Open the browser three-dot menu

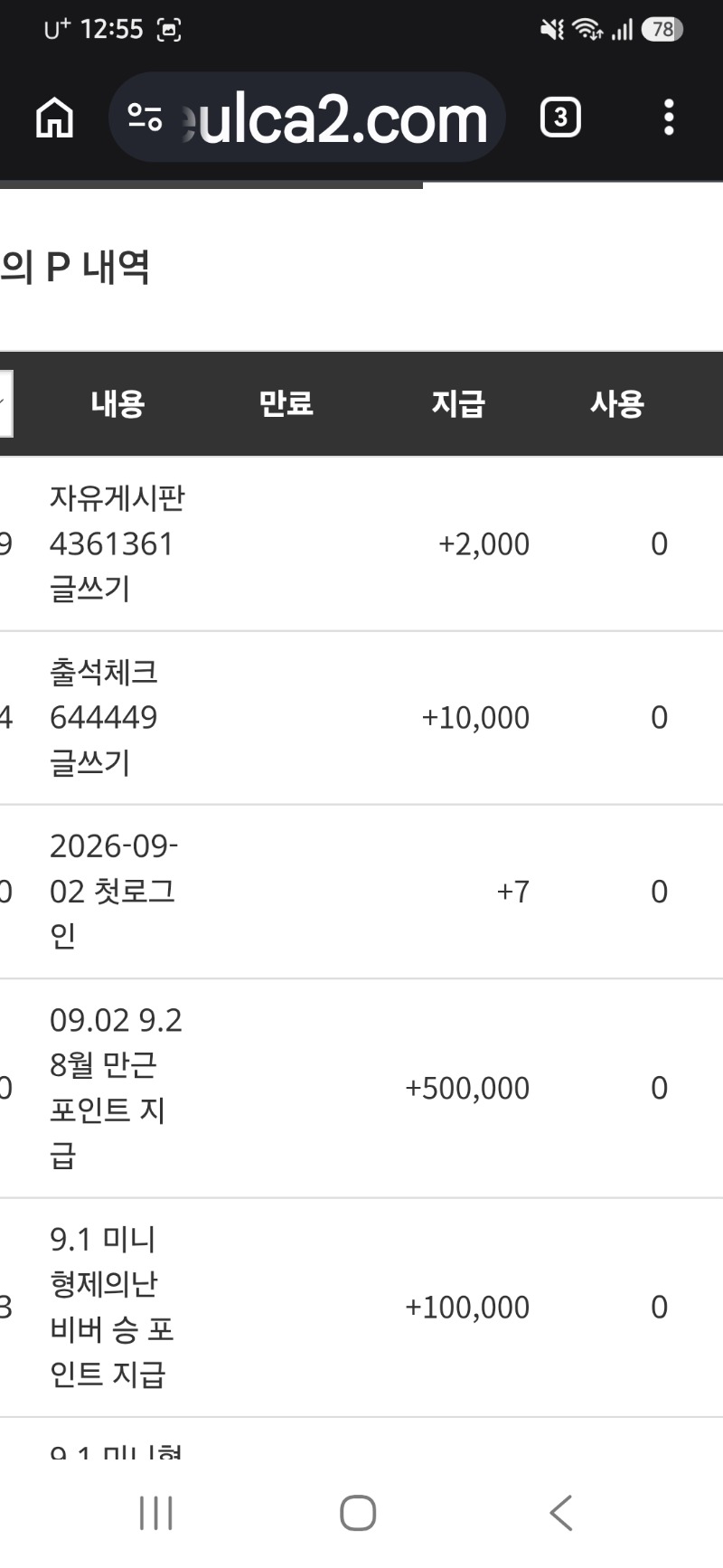(669, 118)
